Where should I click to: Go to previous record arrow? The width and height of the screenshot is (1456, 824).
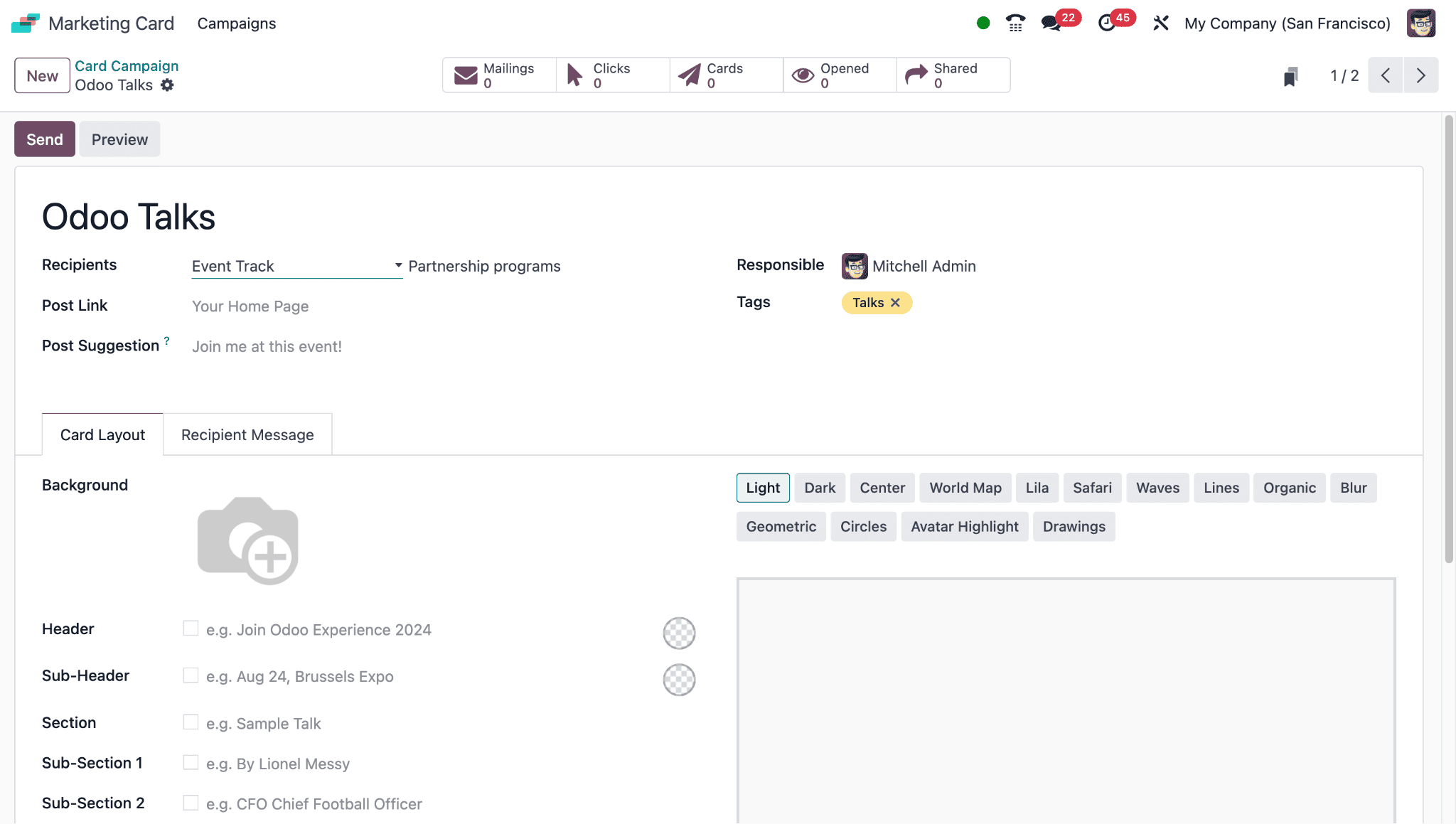[1386, 75]
